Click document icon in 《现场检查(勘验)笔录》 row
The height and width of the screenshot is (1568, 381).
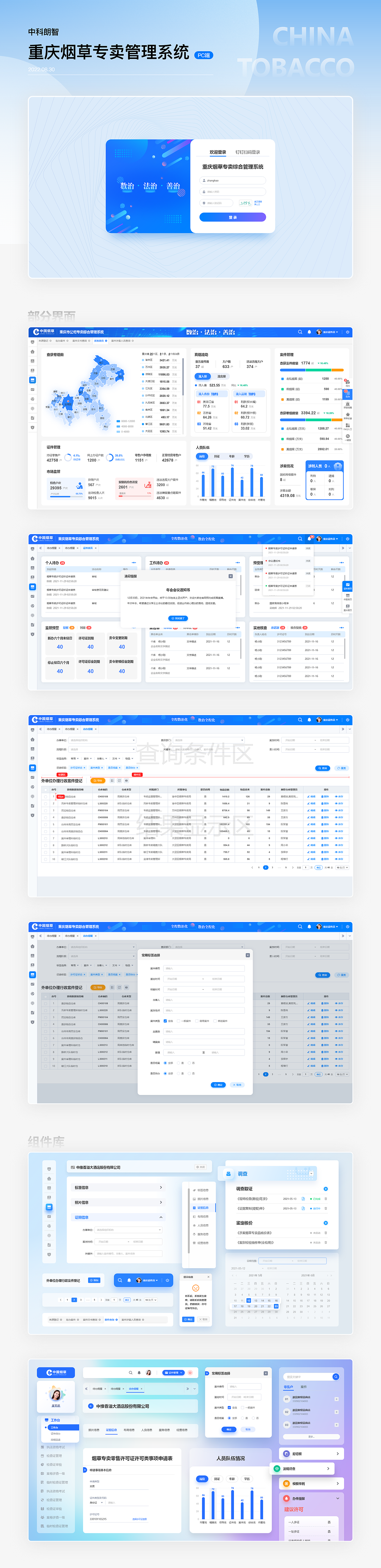click(303, 1199)
